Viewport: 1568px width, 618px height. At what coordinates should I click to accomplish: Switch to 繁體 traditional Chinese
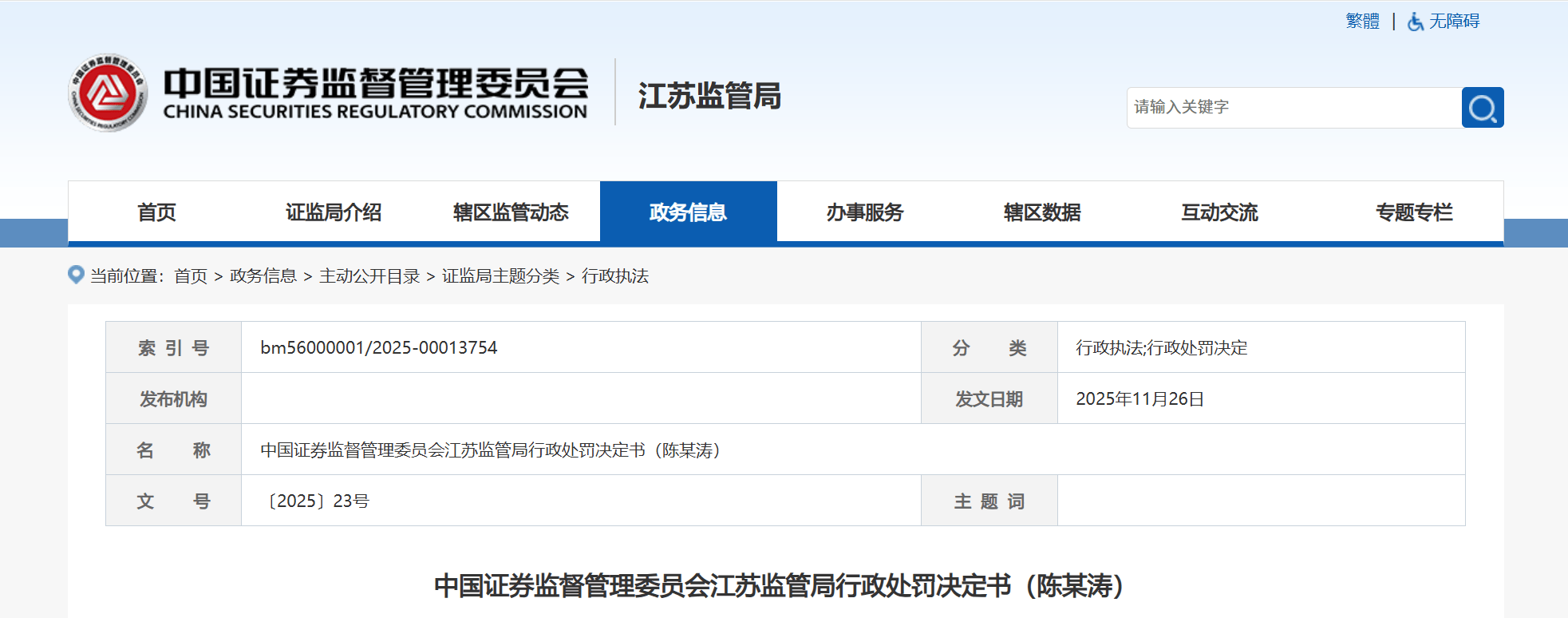pyautogui.click(x=1362, y=22)
